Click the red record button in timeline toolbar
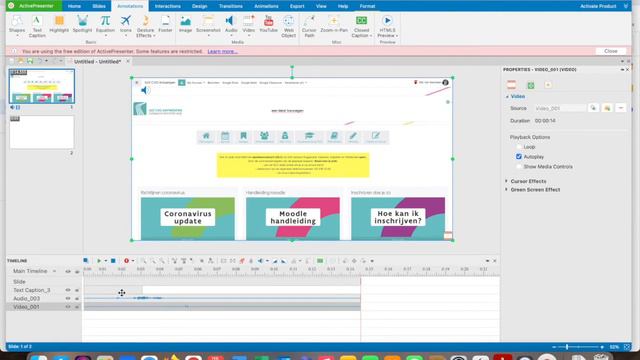 point(127,260)
